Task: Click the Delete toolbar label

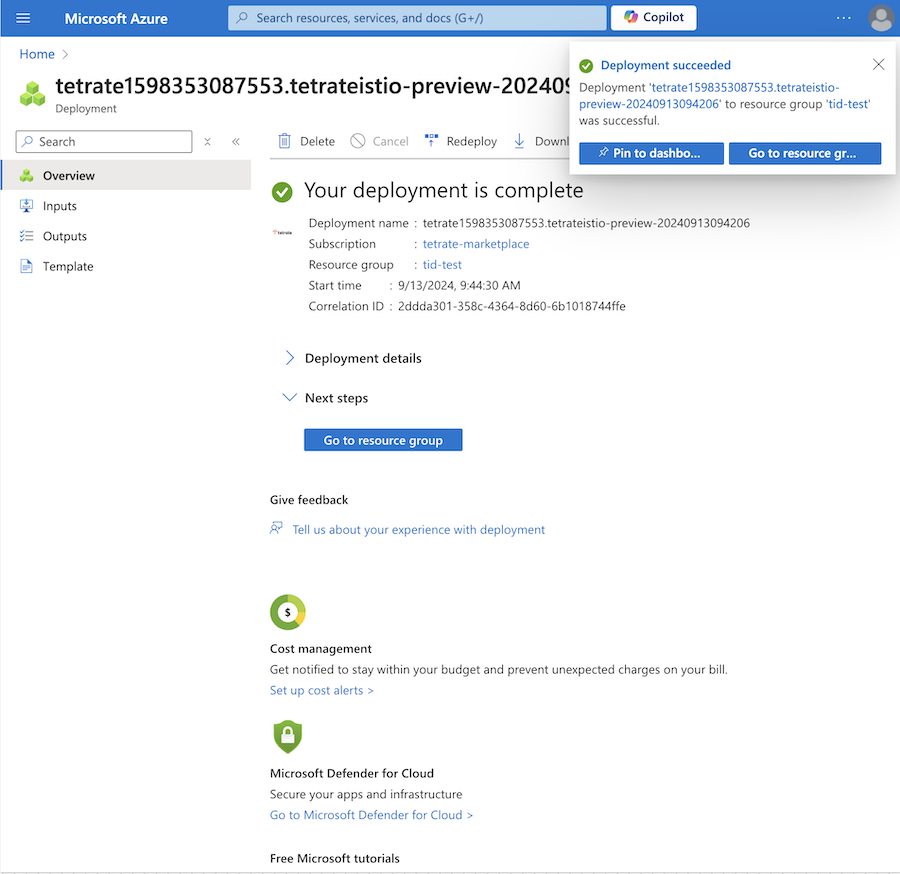Action: click(x=317, y=141)
